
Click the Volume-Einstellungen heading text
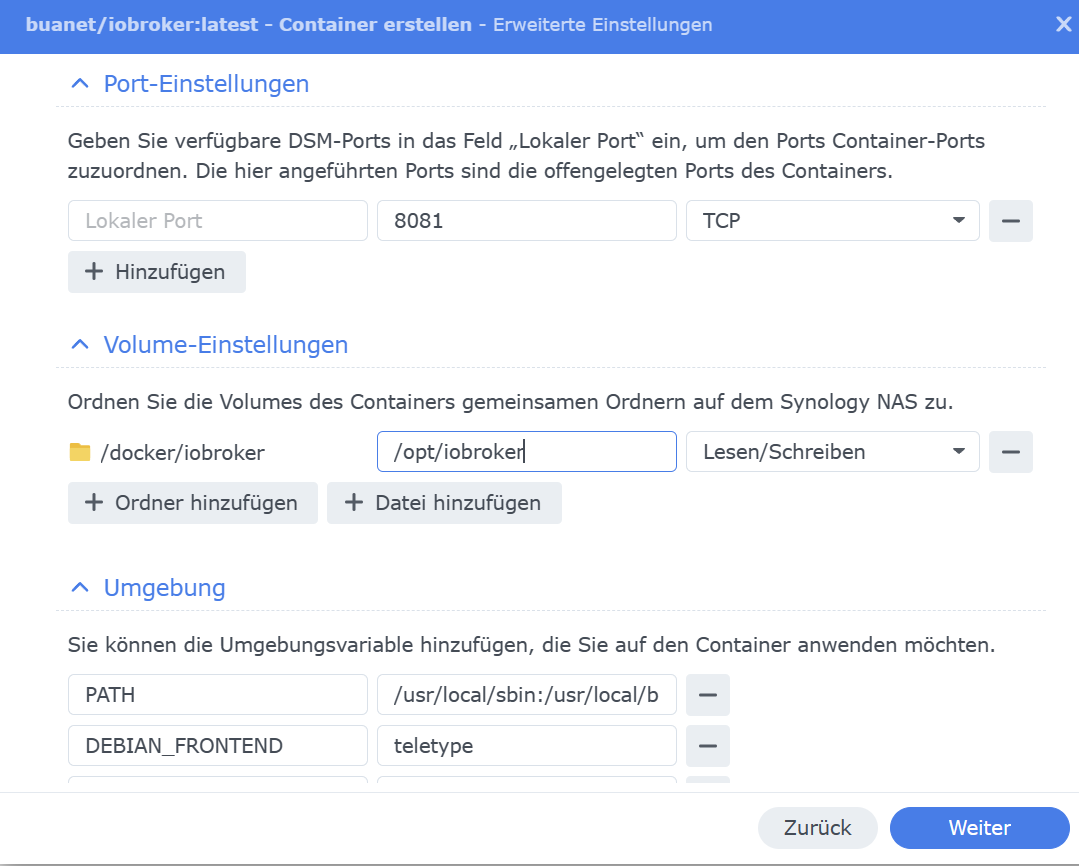226,344
